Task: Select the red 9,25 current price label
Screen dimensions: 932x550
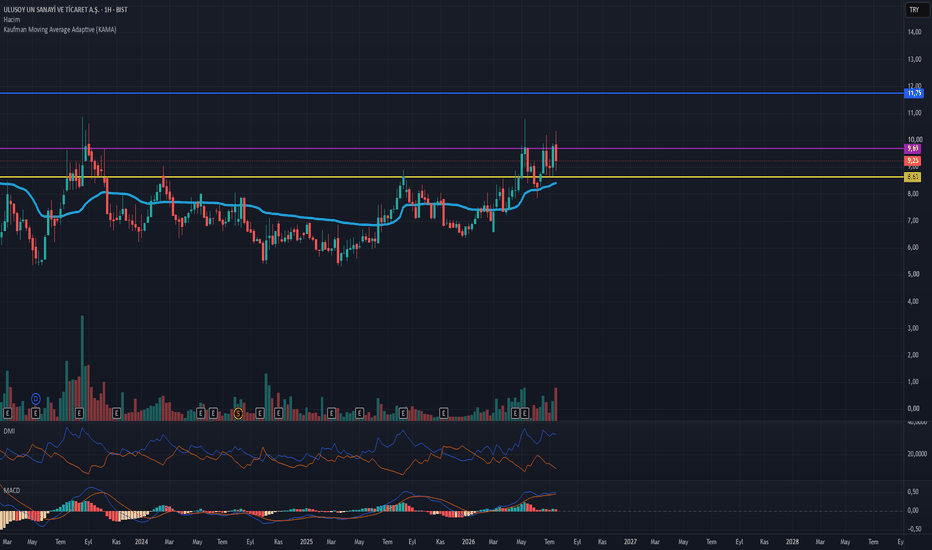Action: (913, 161)
